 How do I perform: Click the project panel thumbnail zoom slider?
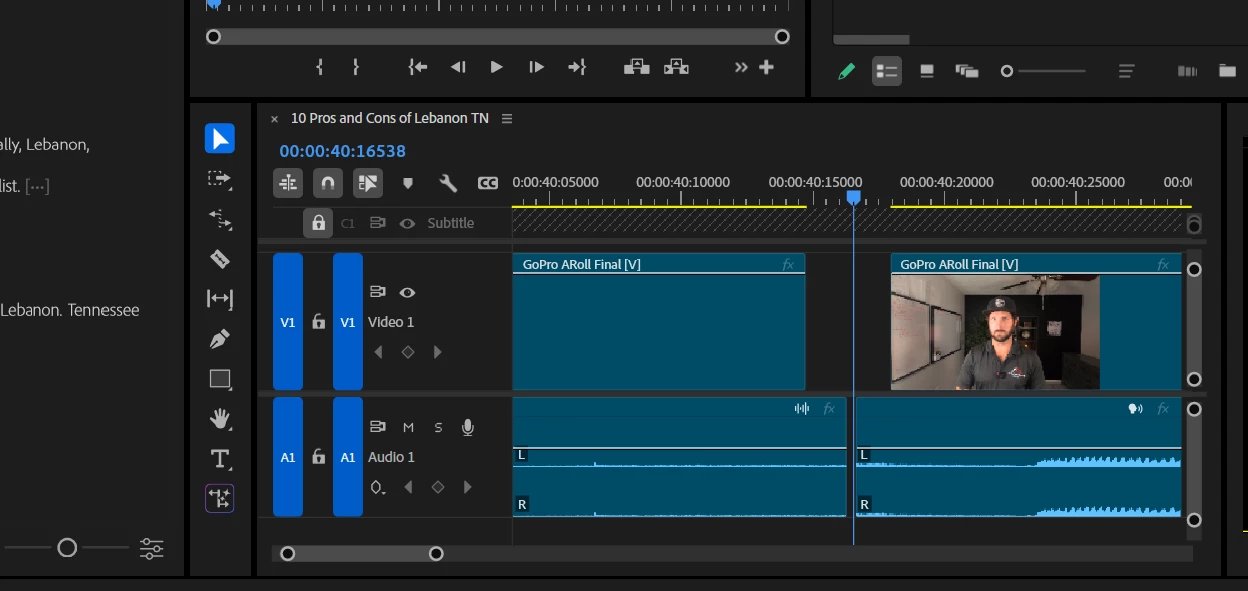pos(1007,71)
